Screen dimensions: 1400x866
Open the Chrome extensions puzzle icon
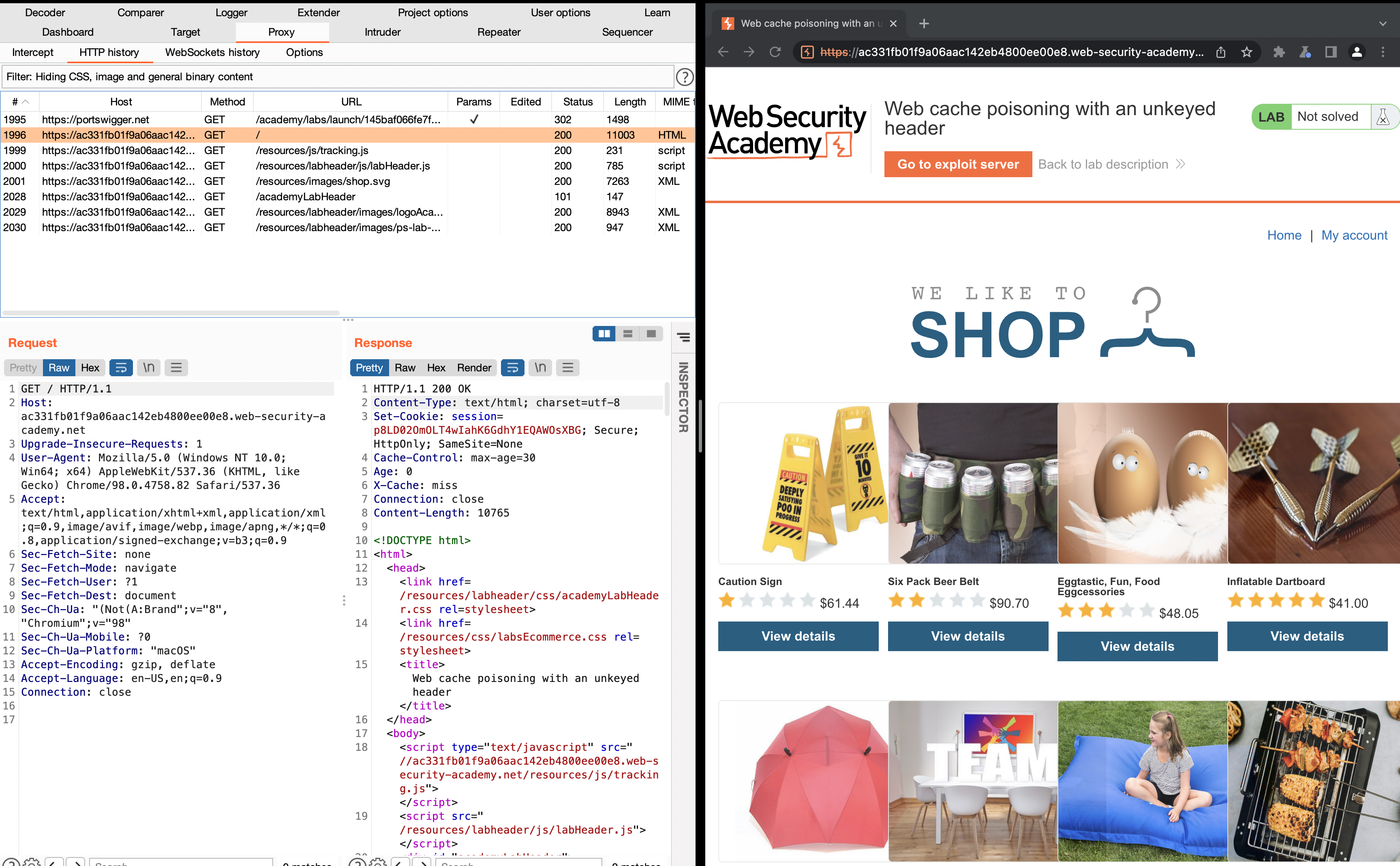(1279, 52)
